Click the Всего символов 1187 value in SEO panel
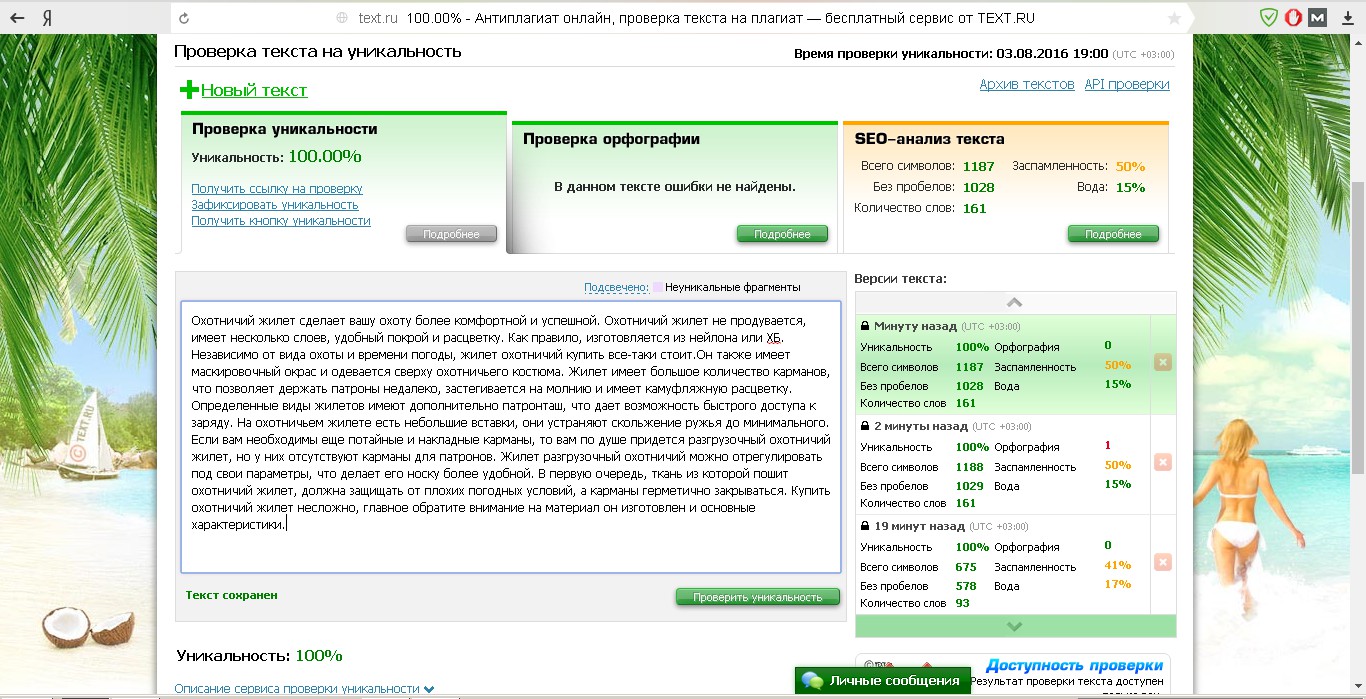This screenshot has height=699, width=1366. 978,166
